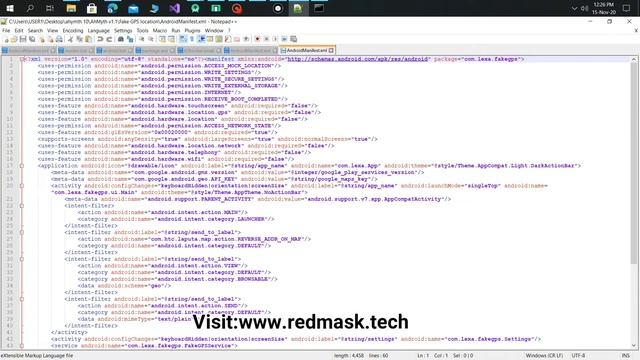The height and width of the screenshot is (360, 640).
Task: Toggle the Document Map panel
Action: pos(219,39)
